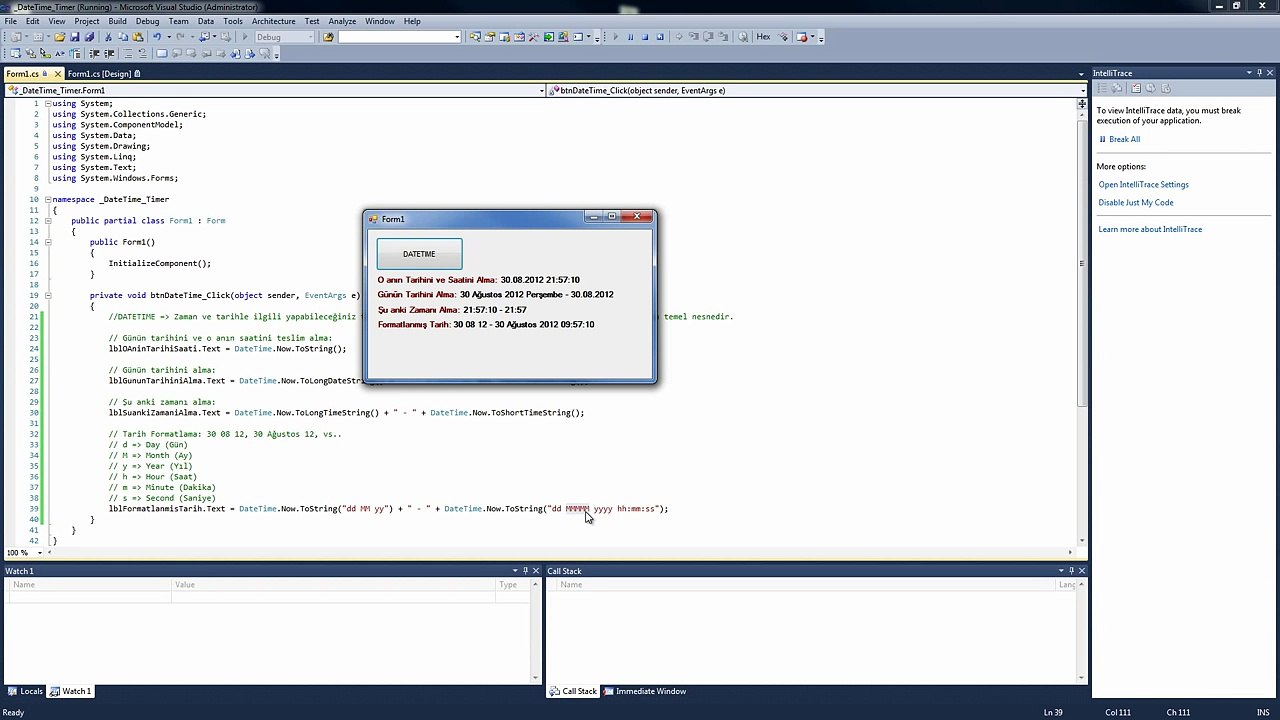Click IntelliTrace open settings toolbar icon
This screenshot has width=1280, height=720.
coord(1136,88)
